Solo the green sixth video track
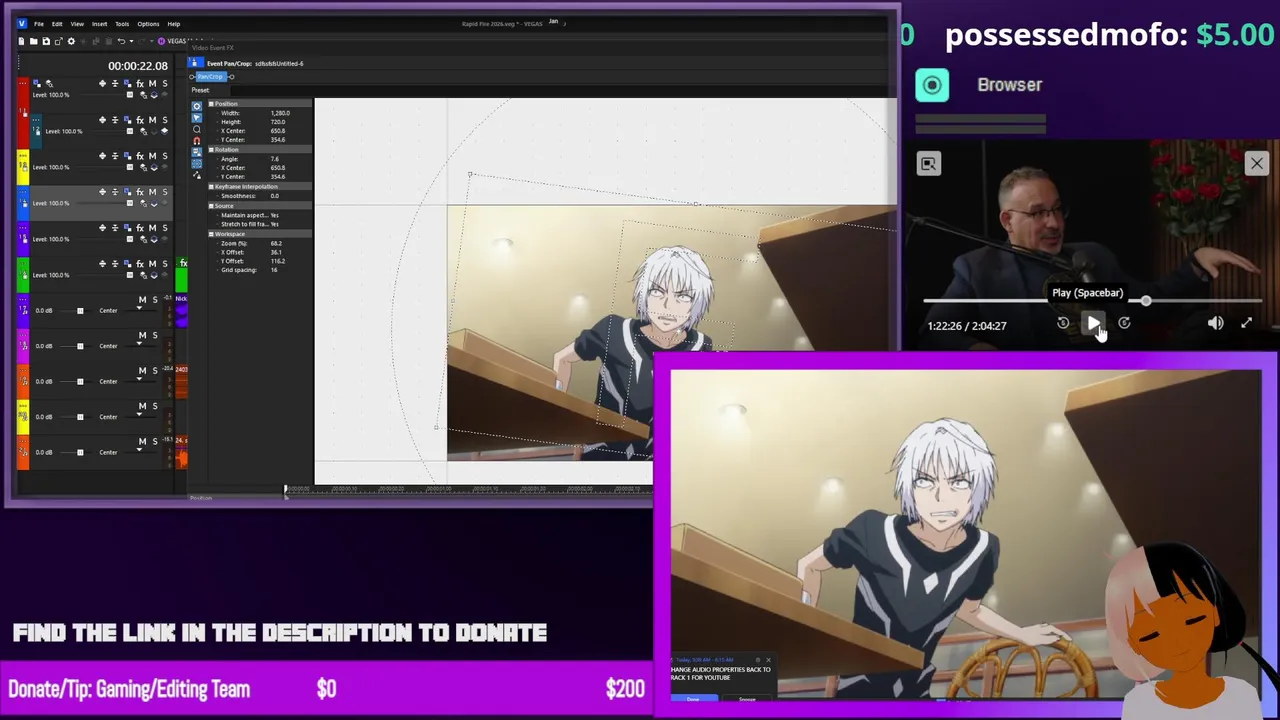 [x=164, y=264]
